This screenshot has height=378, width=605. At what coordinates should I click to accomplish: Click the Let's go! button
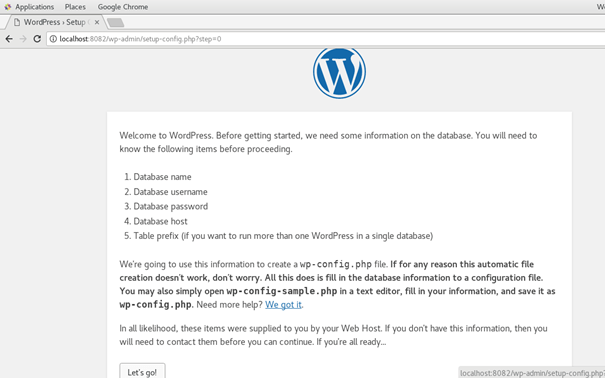point(142,372)
